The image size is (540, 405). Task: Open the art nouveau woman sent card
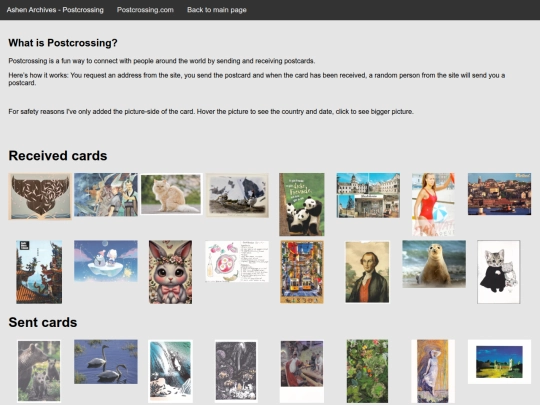433,371
